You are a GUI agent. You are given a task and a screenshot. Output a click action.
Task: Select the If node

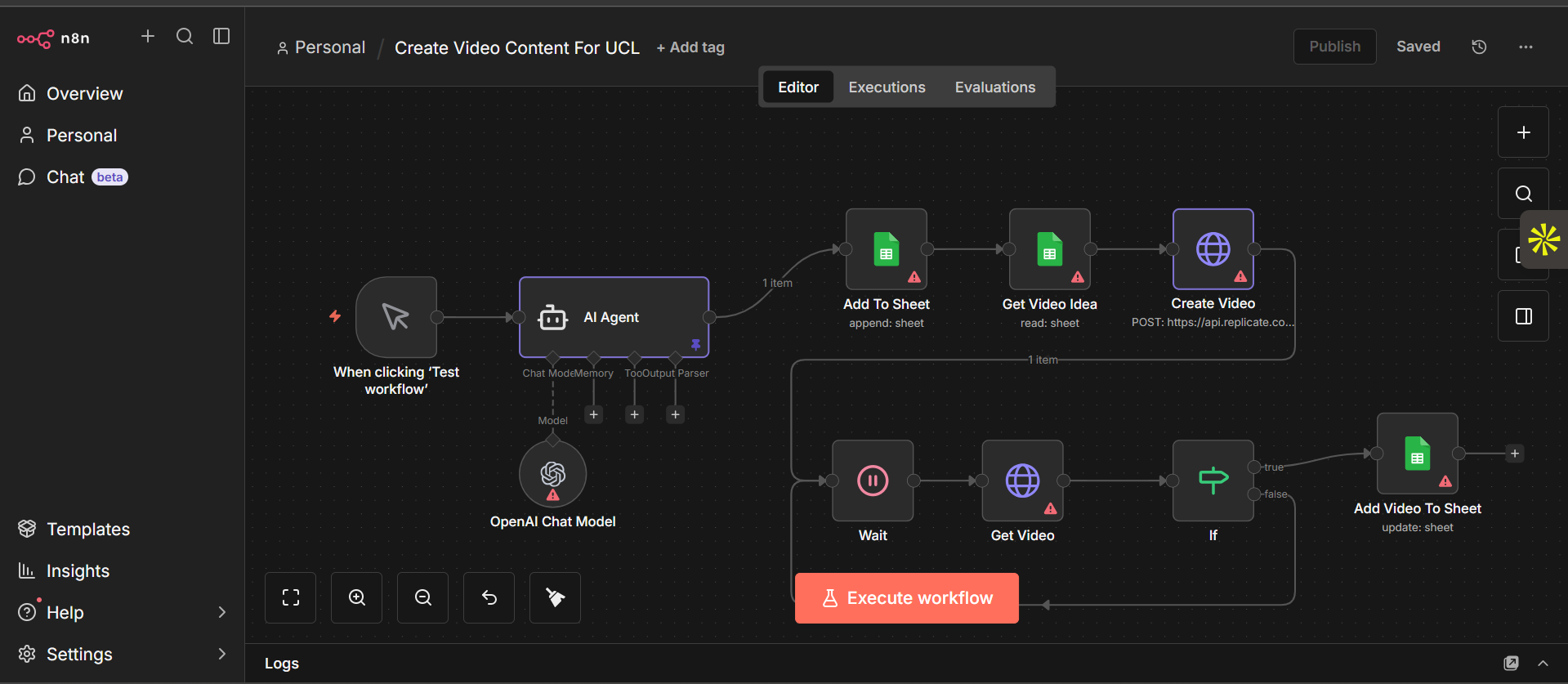[1213, 481]
